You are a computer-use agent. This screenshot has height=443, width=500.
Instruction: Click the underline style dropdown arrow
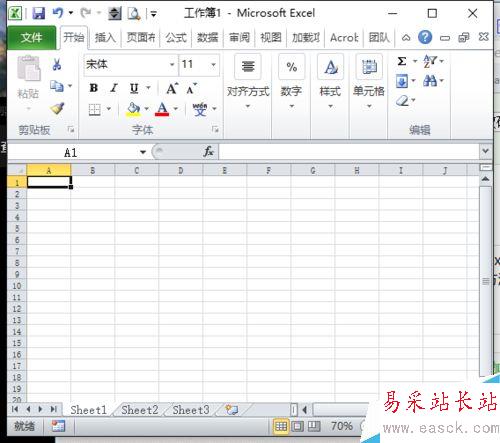[x=148, y=88]
